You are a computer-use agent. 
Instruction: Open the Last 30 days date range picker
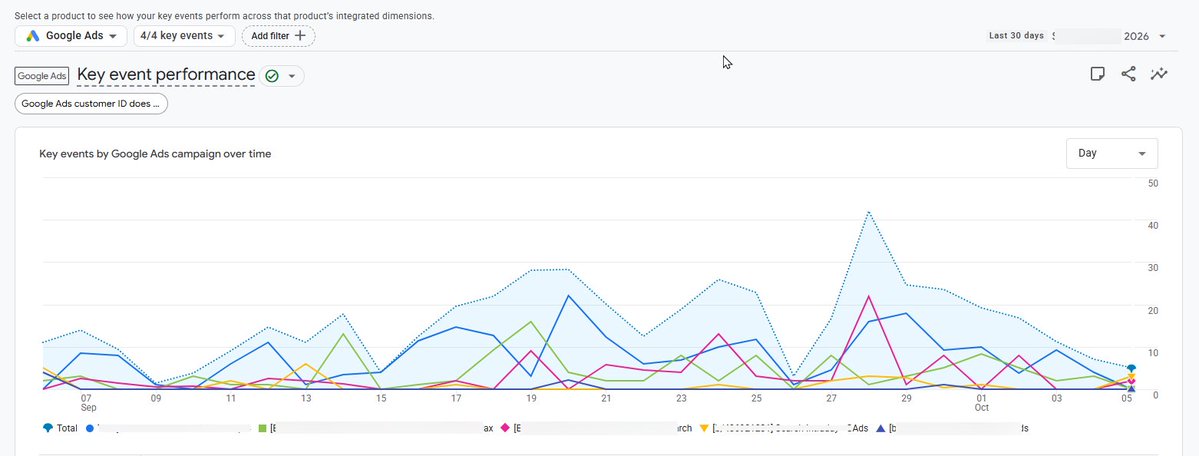(x=1077, y=36)
